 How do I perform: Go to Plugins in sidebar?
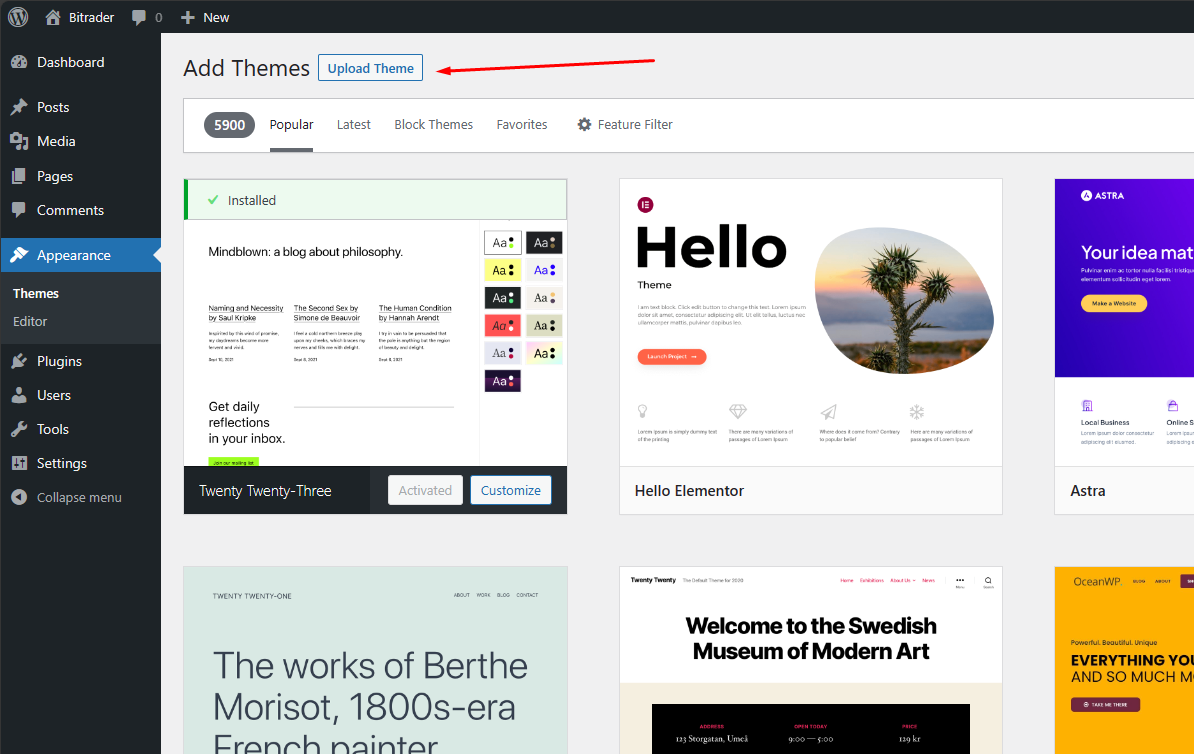click(x=59, y=361)
